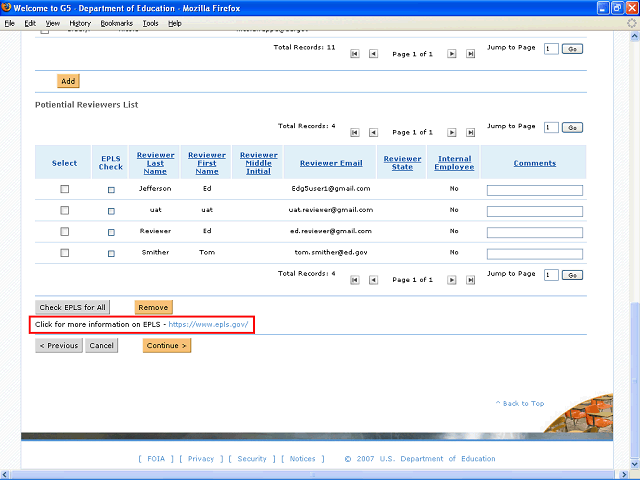This screenshot has width=640, height=480.
Task: Click the EPLS check icon for uat row
Action: (111, 211)
